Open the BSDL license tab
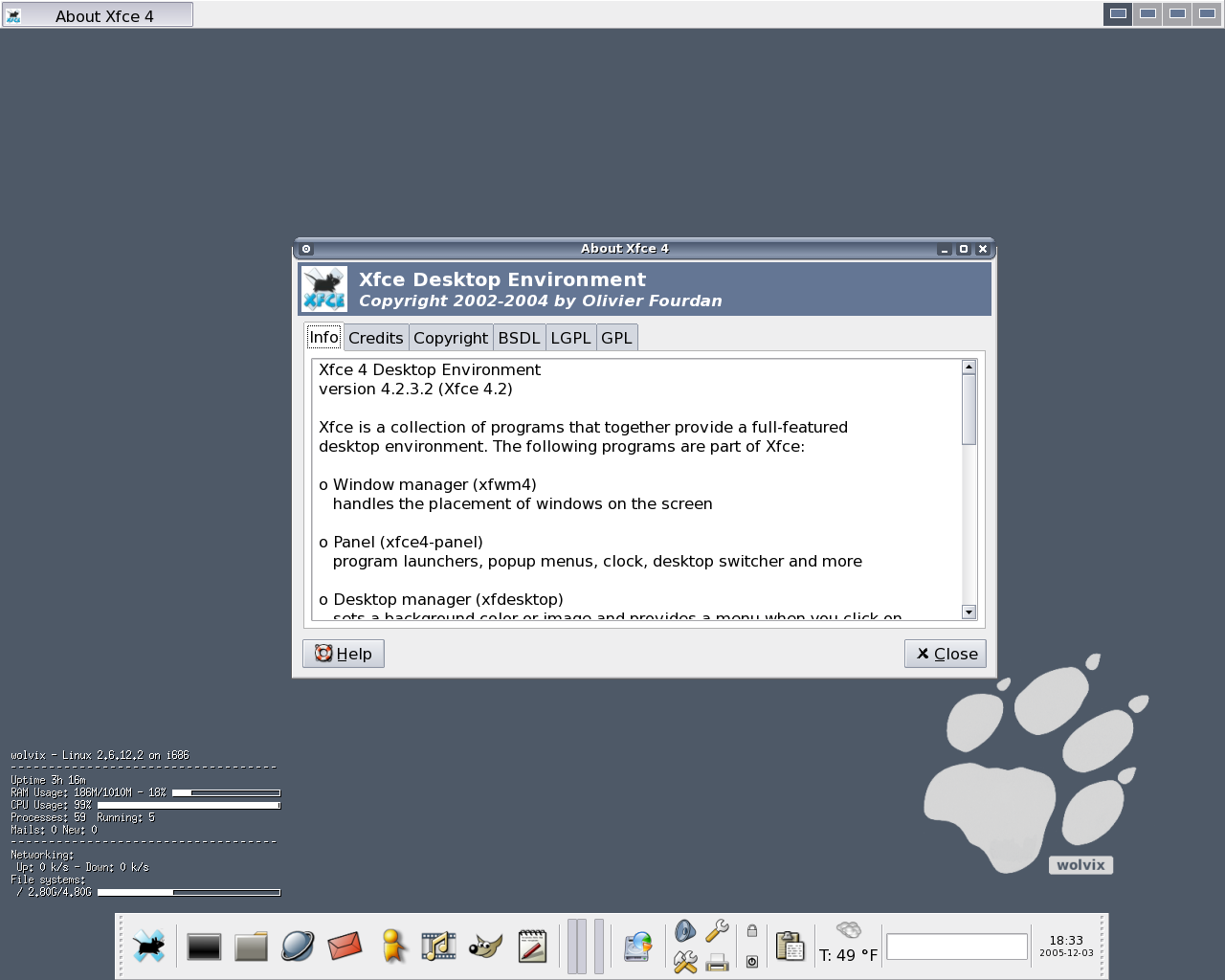Image resolution: width=1225 pixels, height=980 pixels. [x=519, y=338]
